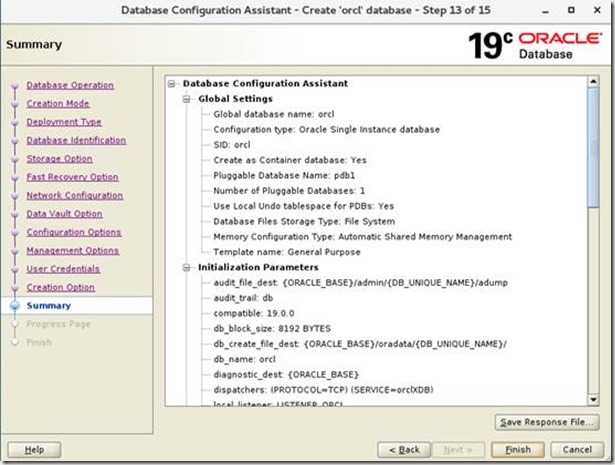Collapse the Initialization Parameters node
615x465 pixels.
pyautogui.click(x=187, y=268)
